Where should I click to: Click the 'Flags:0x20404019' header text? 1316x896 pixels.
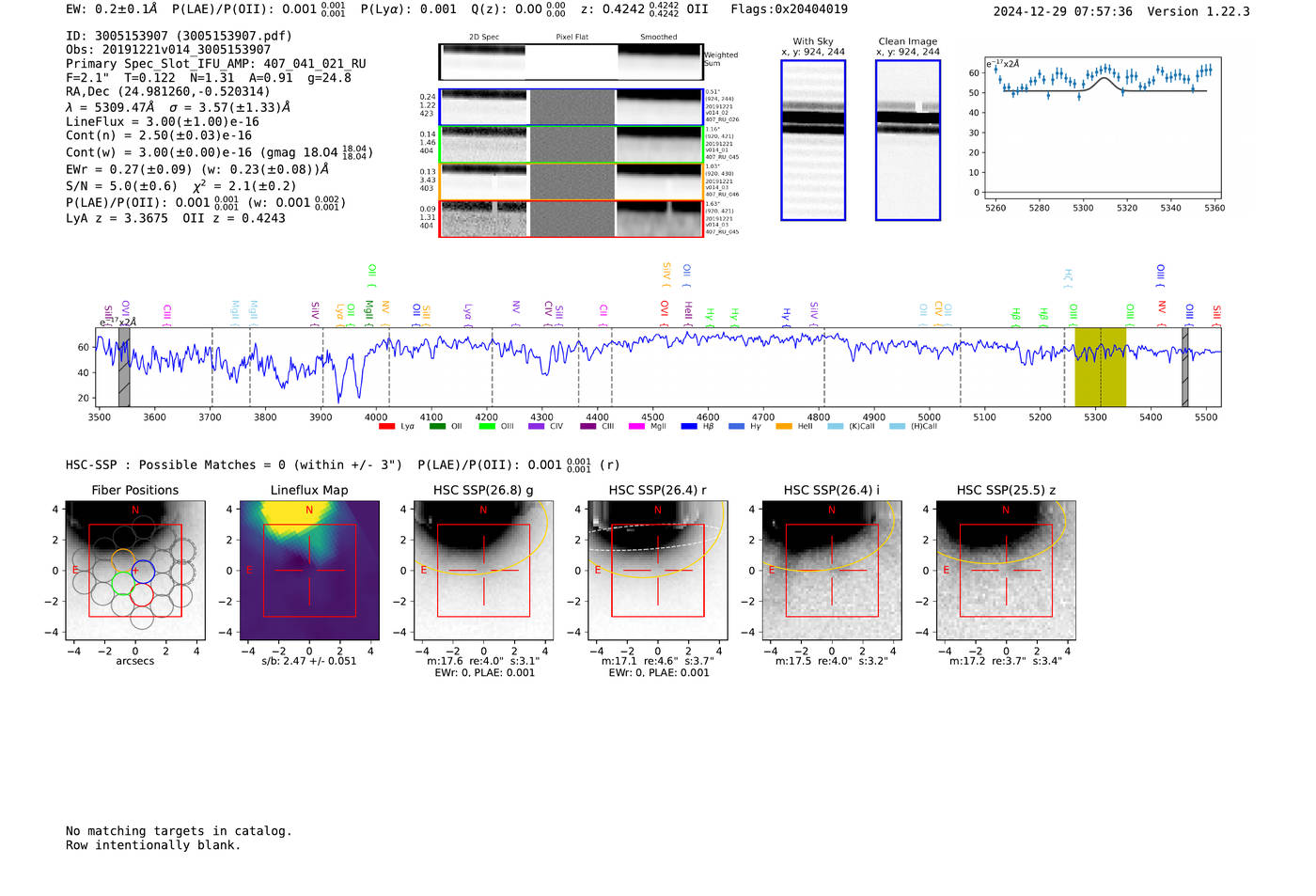[789, 9]
